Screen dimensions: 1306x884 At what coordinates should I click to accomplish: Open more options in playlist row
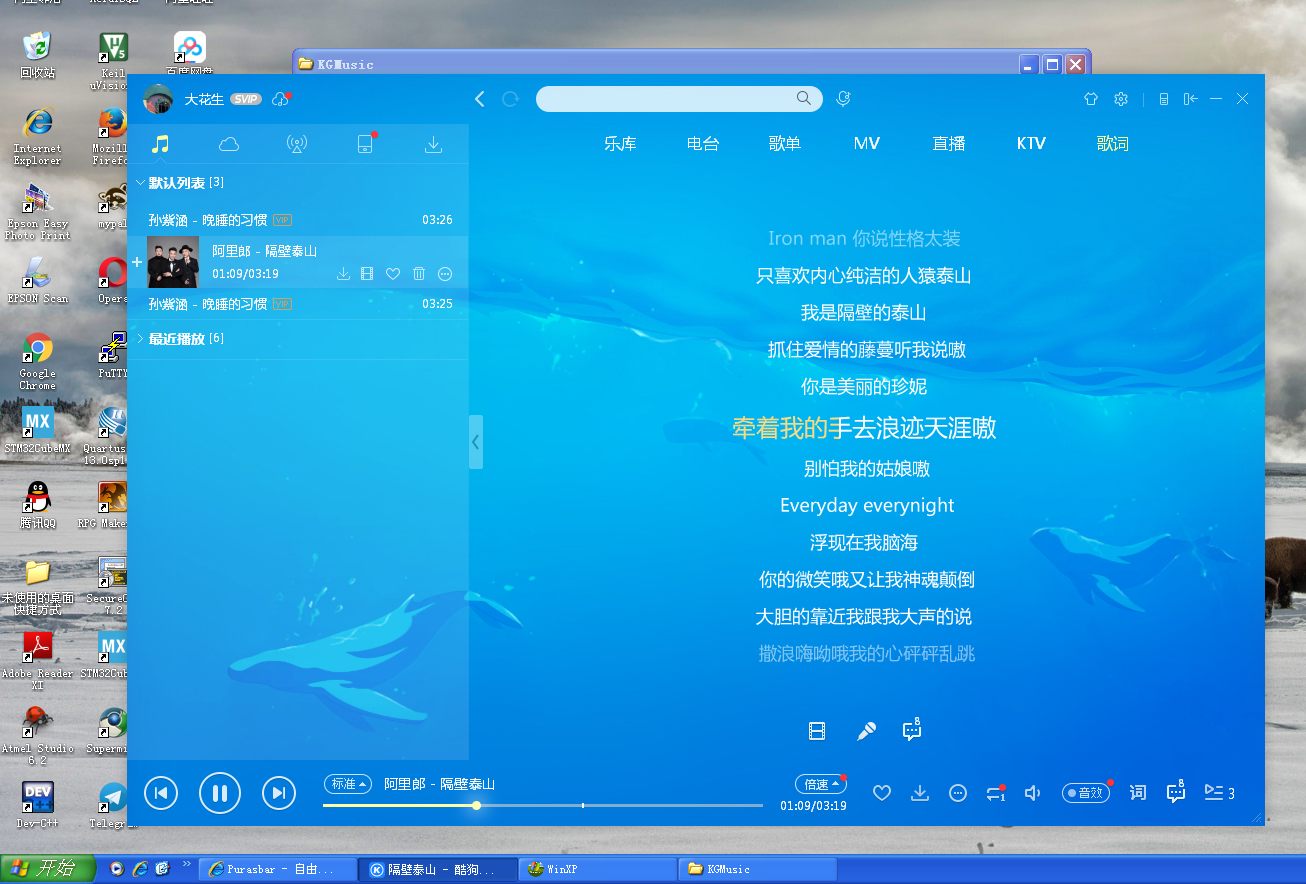tap(445, 274)
